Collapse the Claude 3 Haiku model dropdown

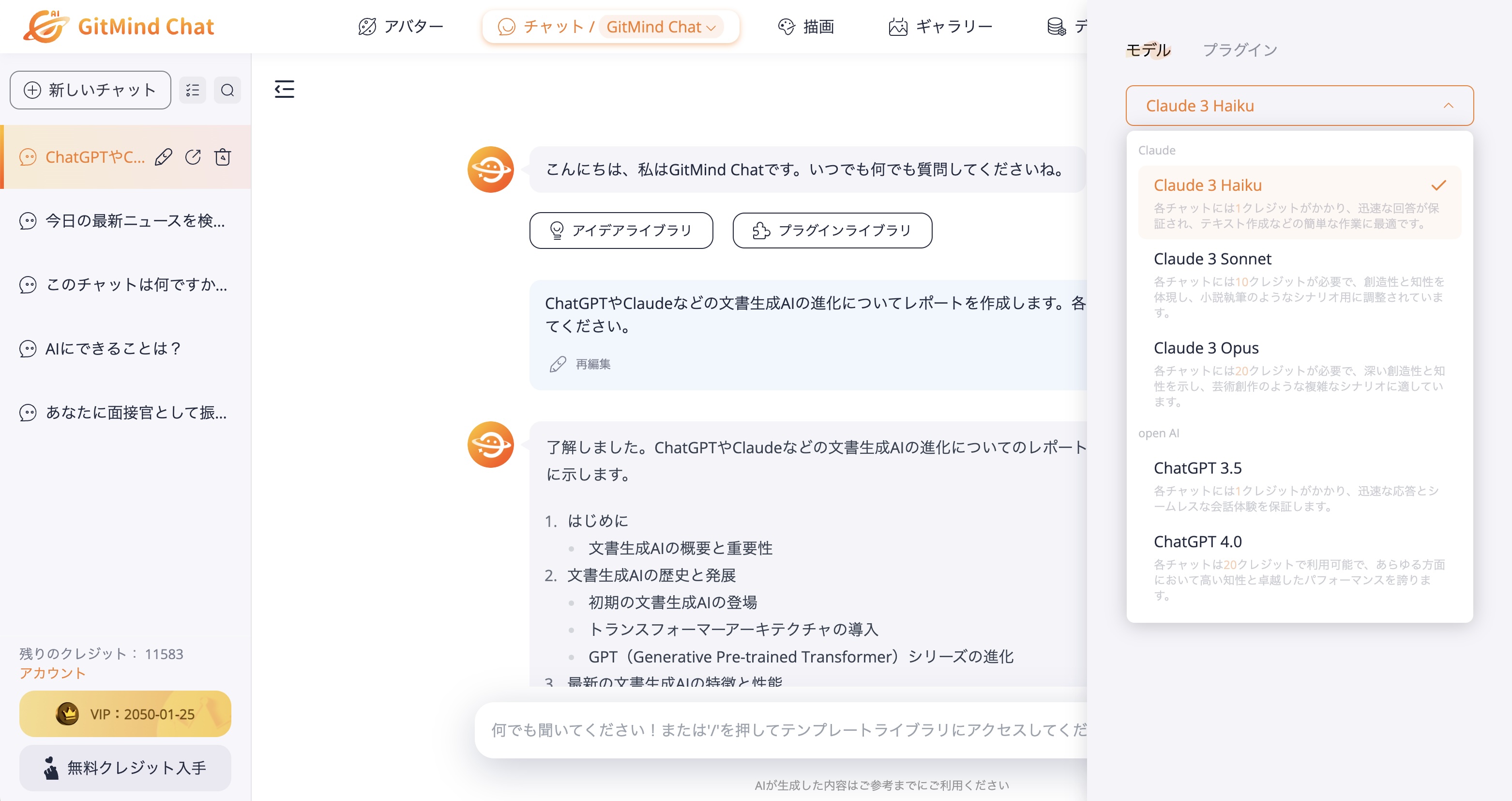pos(1449,106)
